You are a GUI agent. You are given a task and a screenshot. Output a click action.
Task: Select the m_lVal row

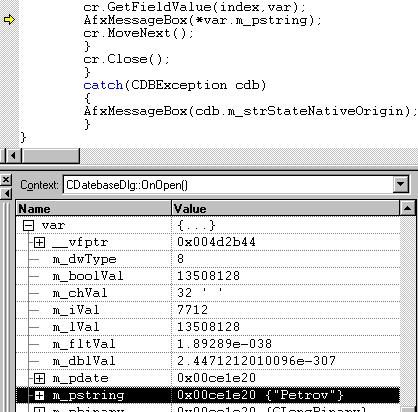point(208,327)
